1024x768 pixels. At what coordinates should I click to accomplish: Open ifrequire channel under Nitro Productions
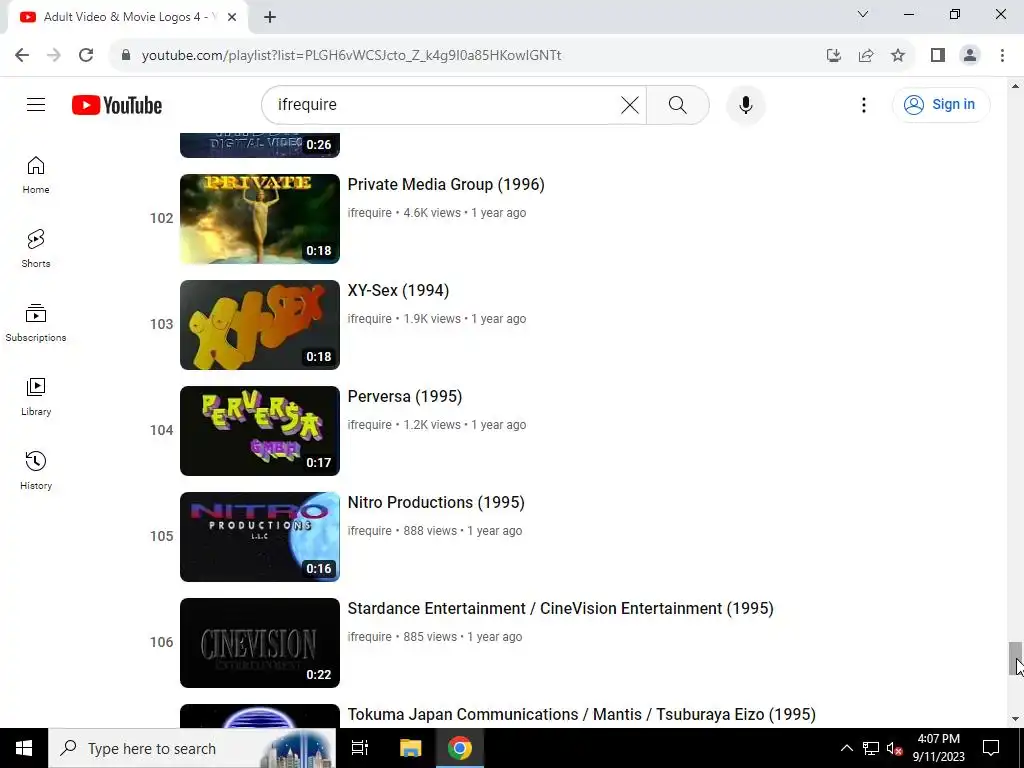370,531
